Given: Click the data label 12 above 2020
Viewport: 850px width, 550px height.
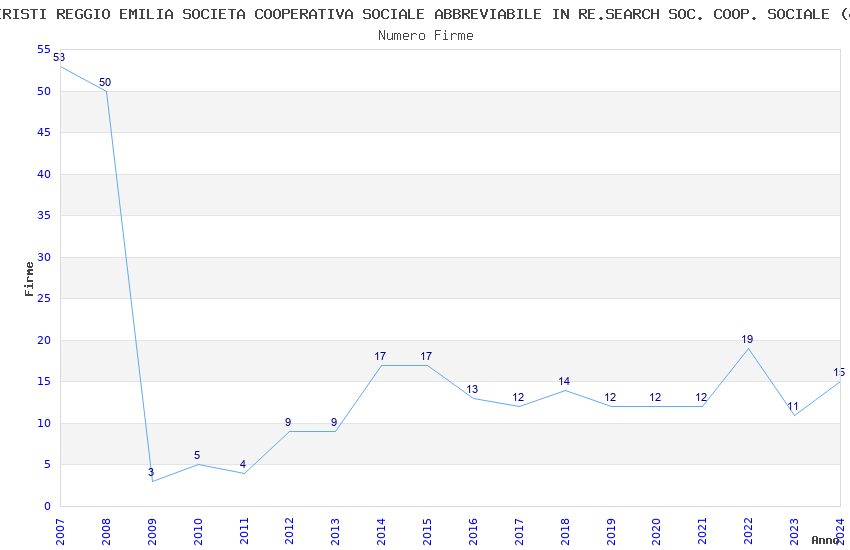Looking at the screenshot, I should pos(655,397).
